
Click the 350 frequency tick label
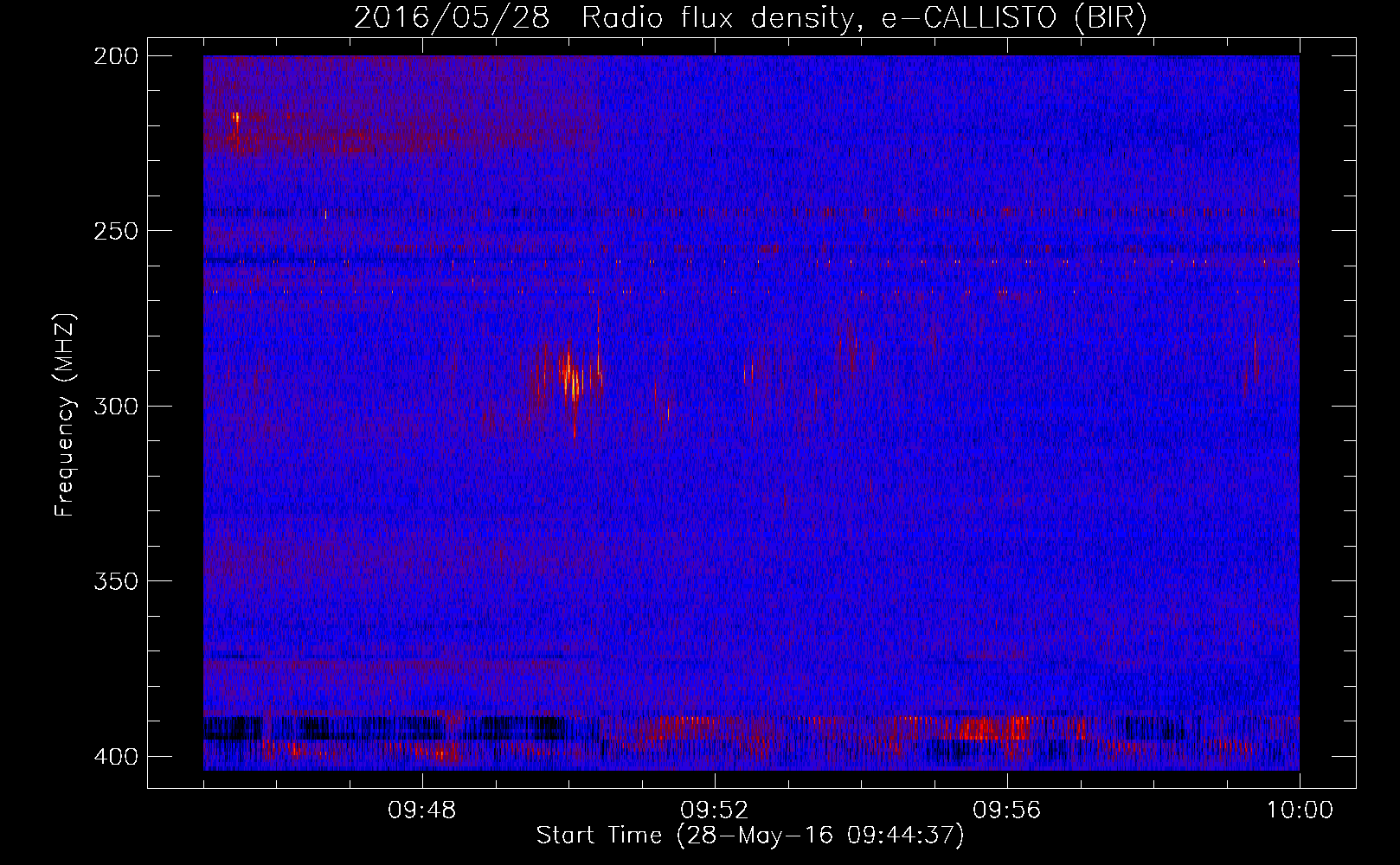pyautogui.click(x=116, y=581)
